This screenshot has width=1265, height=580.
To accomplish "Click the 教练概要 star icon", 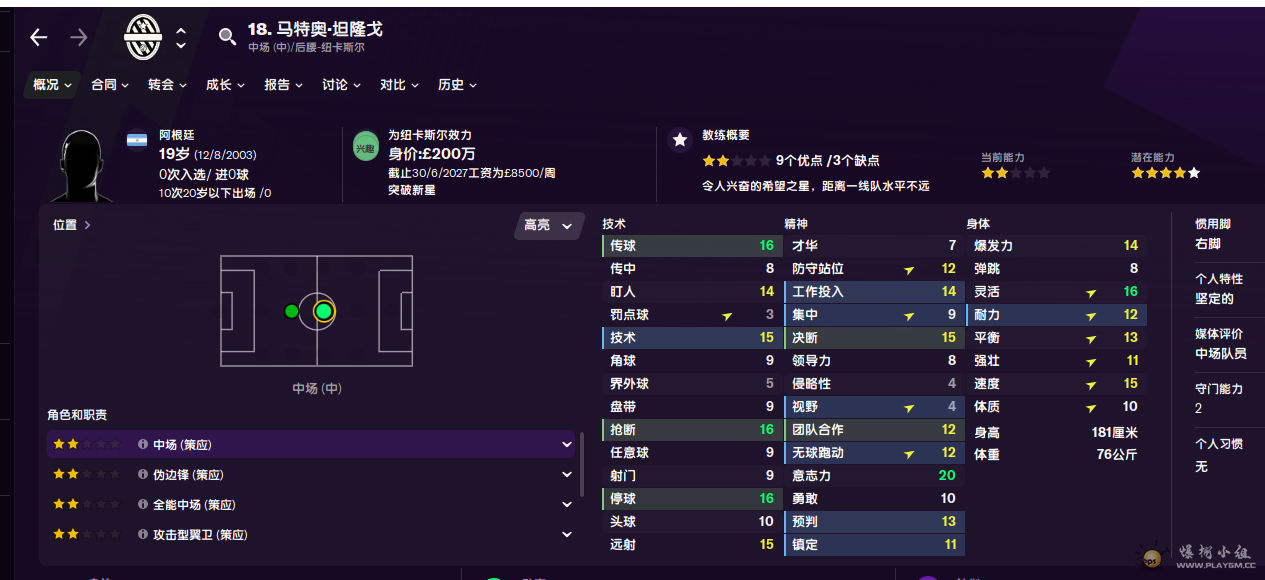I will [680, 140].
